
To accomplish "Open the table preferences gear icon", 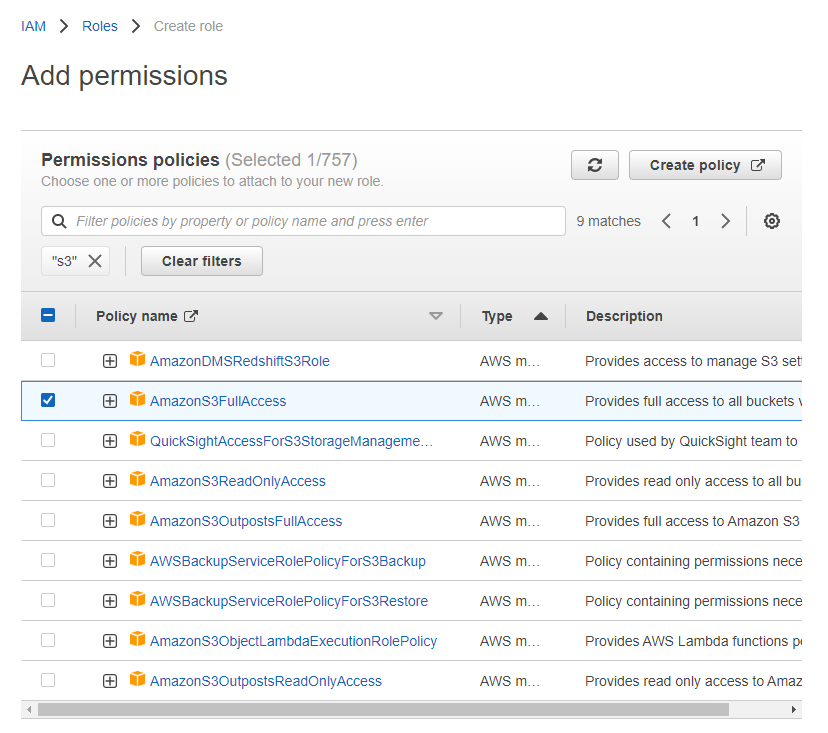I will click(x=771, y=221).
